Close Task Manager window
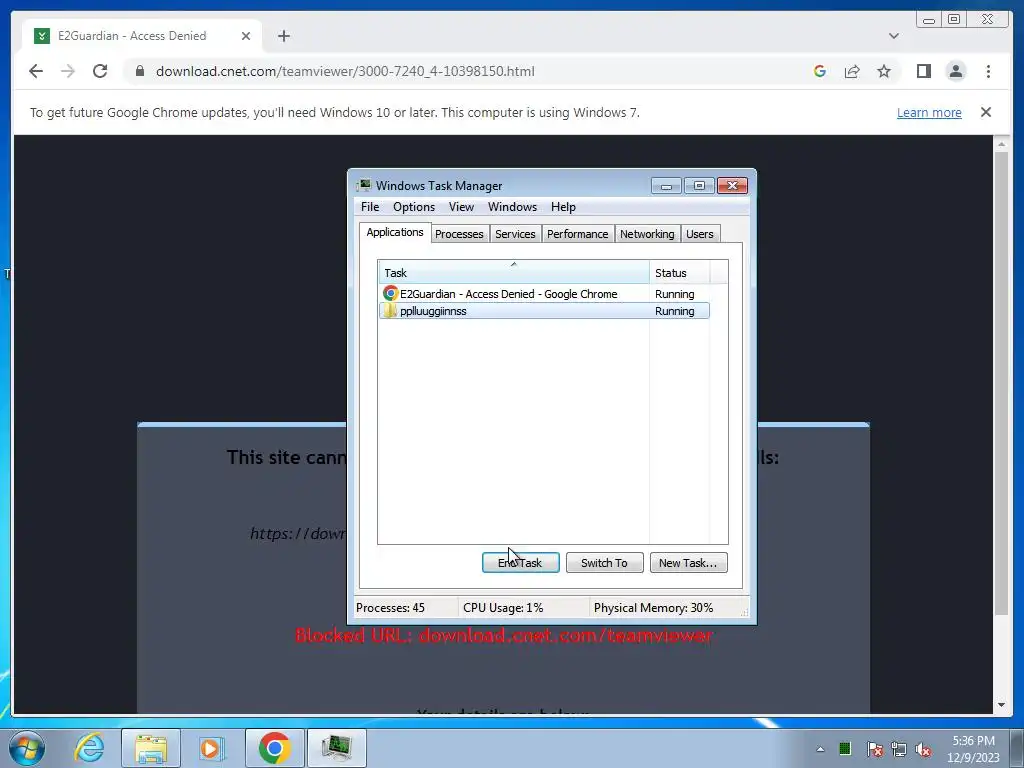This screenshot has width=1024, height=768. point(732,186)
